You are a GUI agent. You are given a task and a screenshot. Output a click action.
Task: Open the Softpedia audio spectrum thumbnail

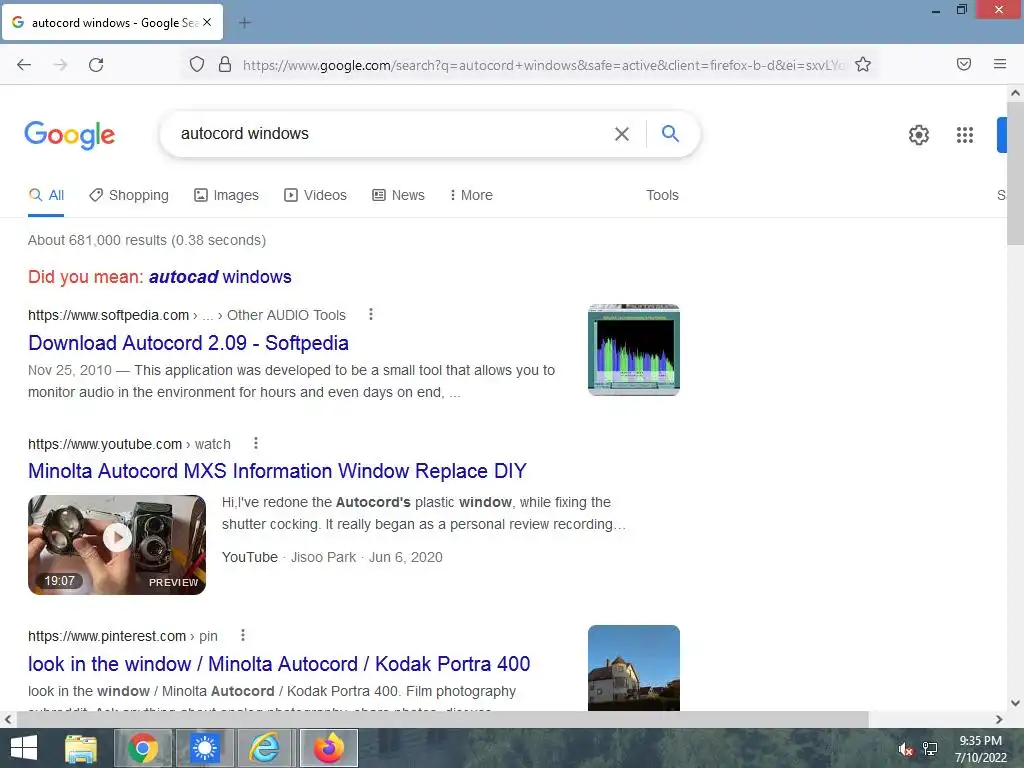tap(633, 349)
